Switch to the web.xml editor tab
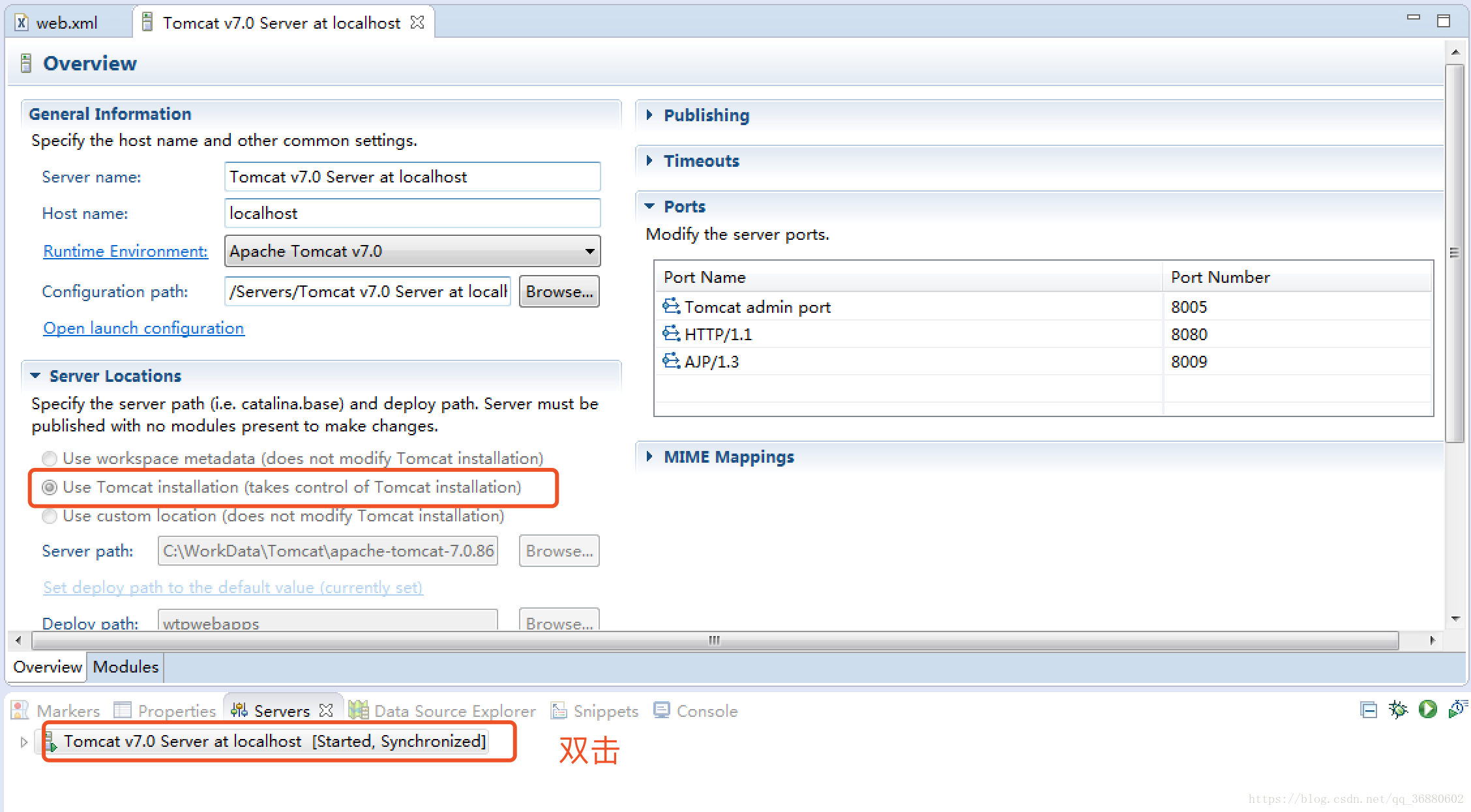 click(67, 23)
